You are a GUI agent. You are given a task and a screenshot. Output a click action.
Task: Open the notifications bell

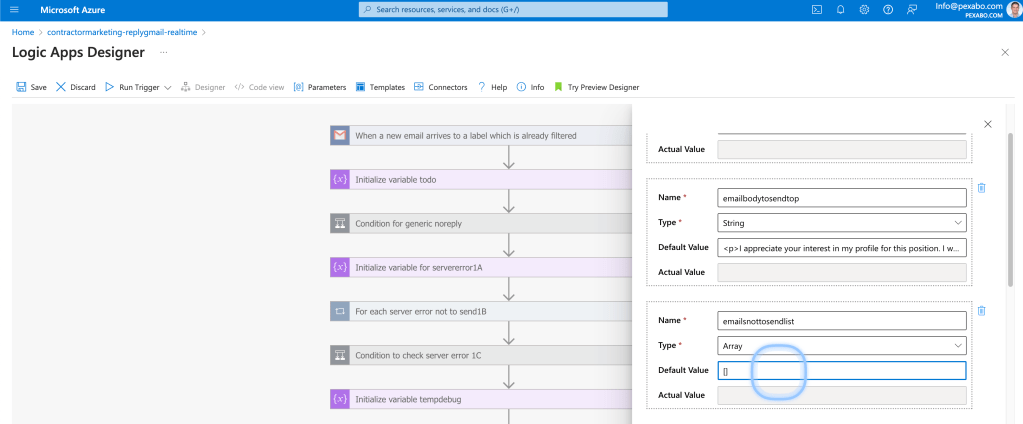[x=840, y=10]
